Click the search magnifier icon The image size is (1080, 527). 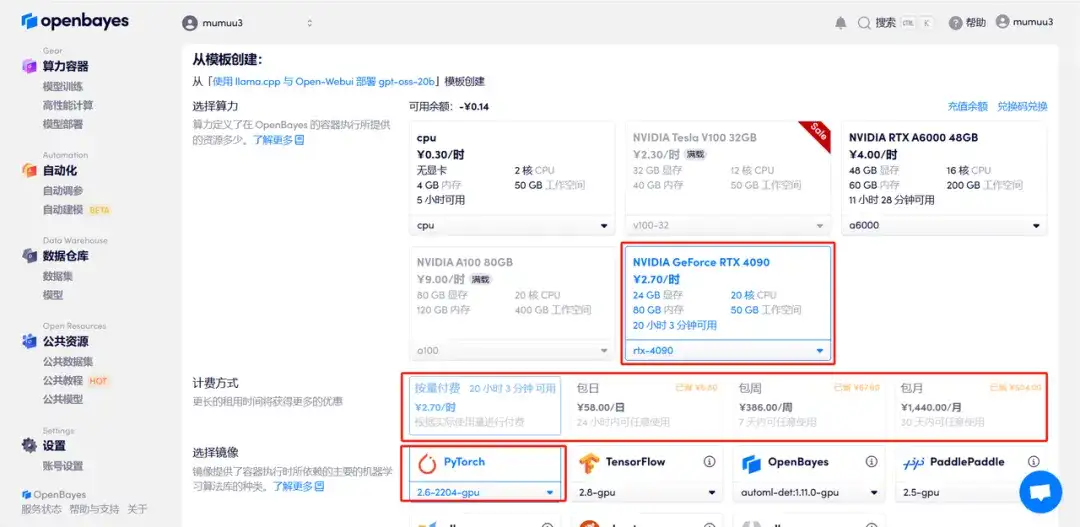pyautogui.click(x=864, y=23)
